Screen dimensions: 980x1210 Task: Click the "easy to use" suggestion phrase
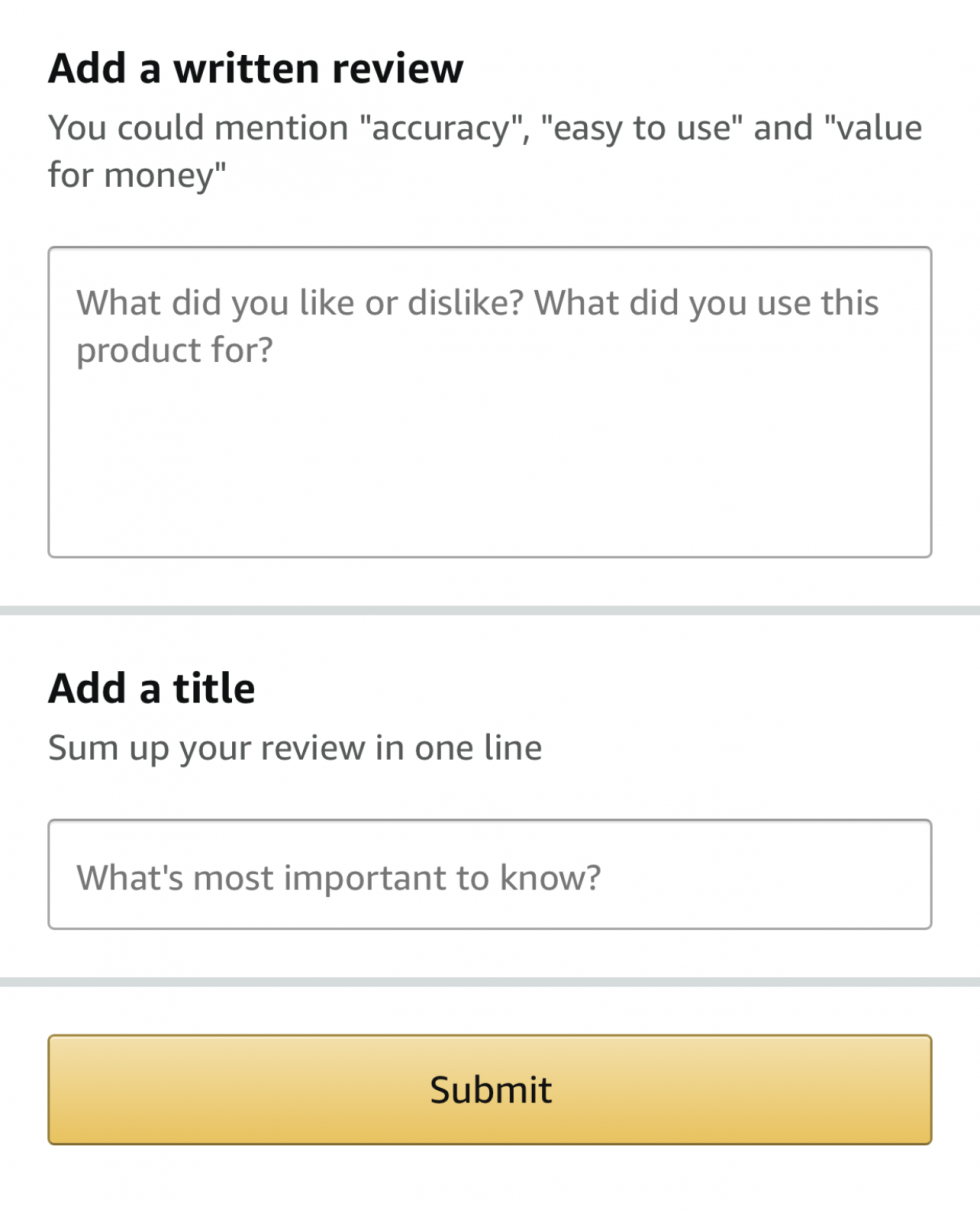click(640, 129)
